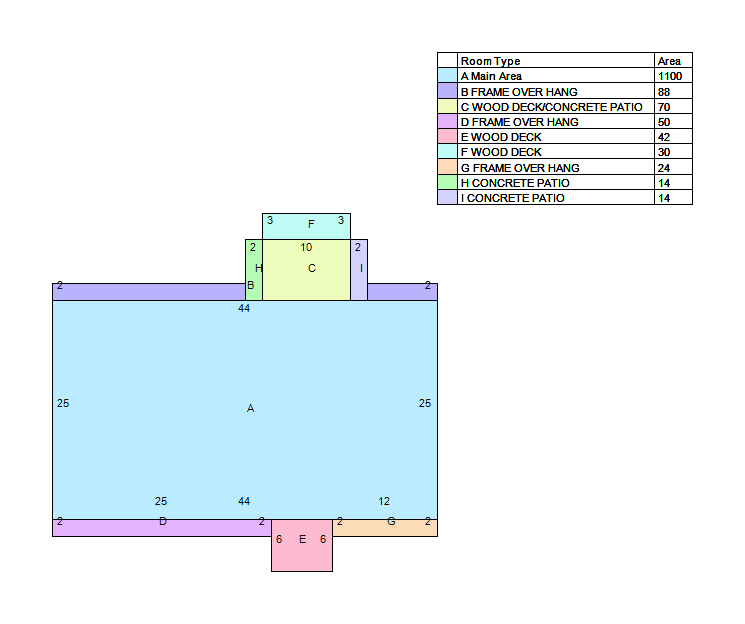Select the Main Area value 1100 cell
Screen dimensions: 745x624
[673, 76]
